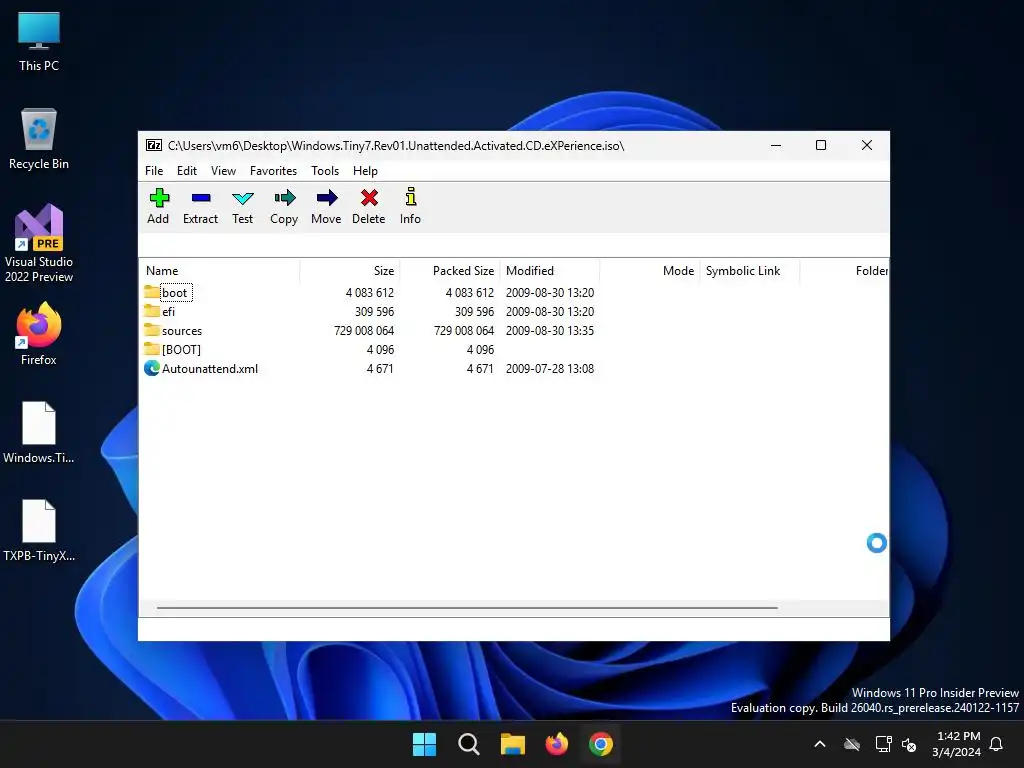Open the Tools menu
Screen dimensions: 1024x768
(x=325, y=170)
